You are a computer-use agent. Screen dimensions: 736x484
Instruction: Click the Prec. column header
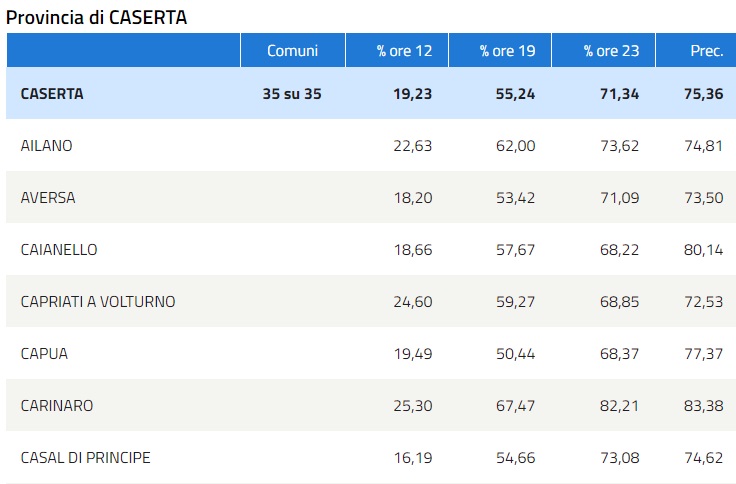(x=707, y=51)
